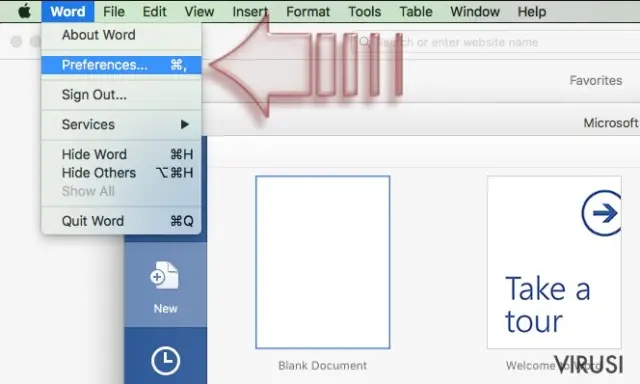Open Recent documents clock icon

[165, 361]
